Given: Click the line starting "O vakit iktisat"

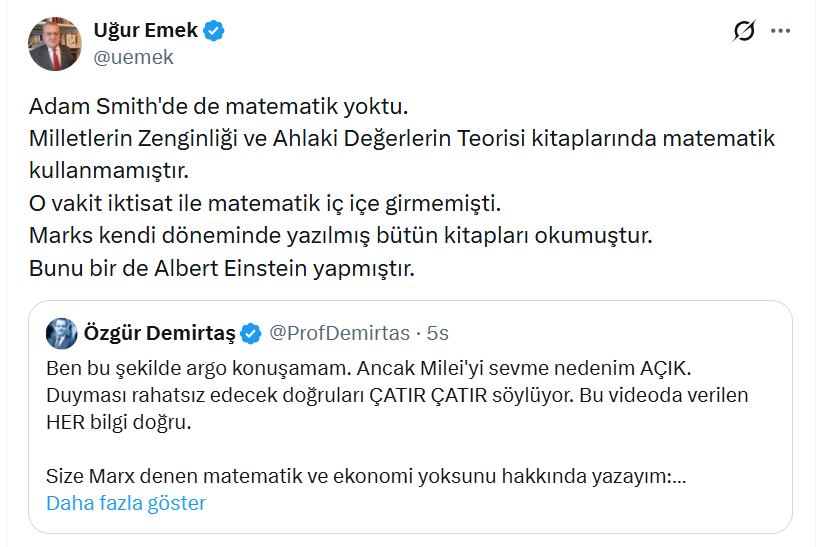Looking at the screenshot, I should click(x=264, y=204).
